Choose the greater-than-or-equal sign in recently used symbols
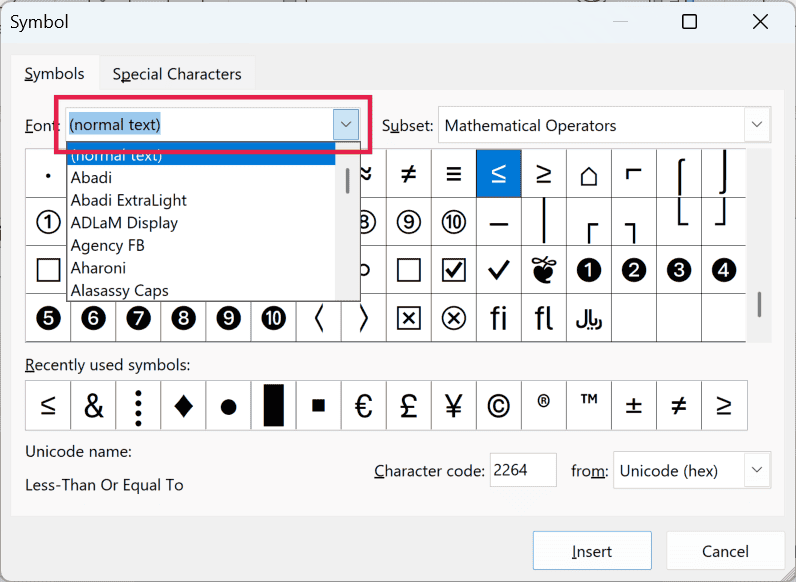 pyautogui.click(x=724, y=405)
